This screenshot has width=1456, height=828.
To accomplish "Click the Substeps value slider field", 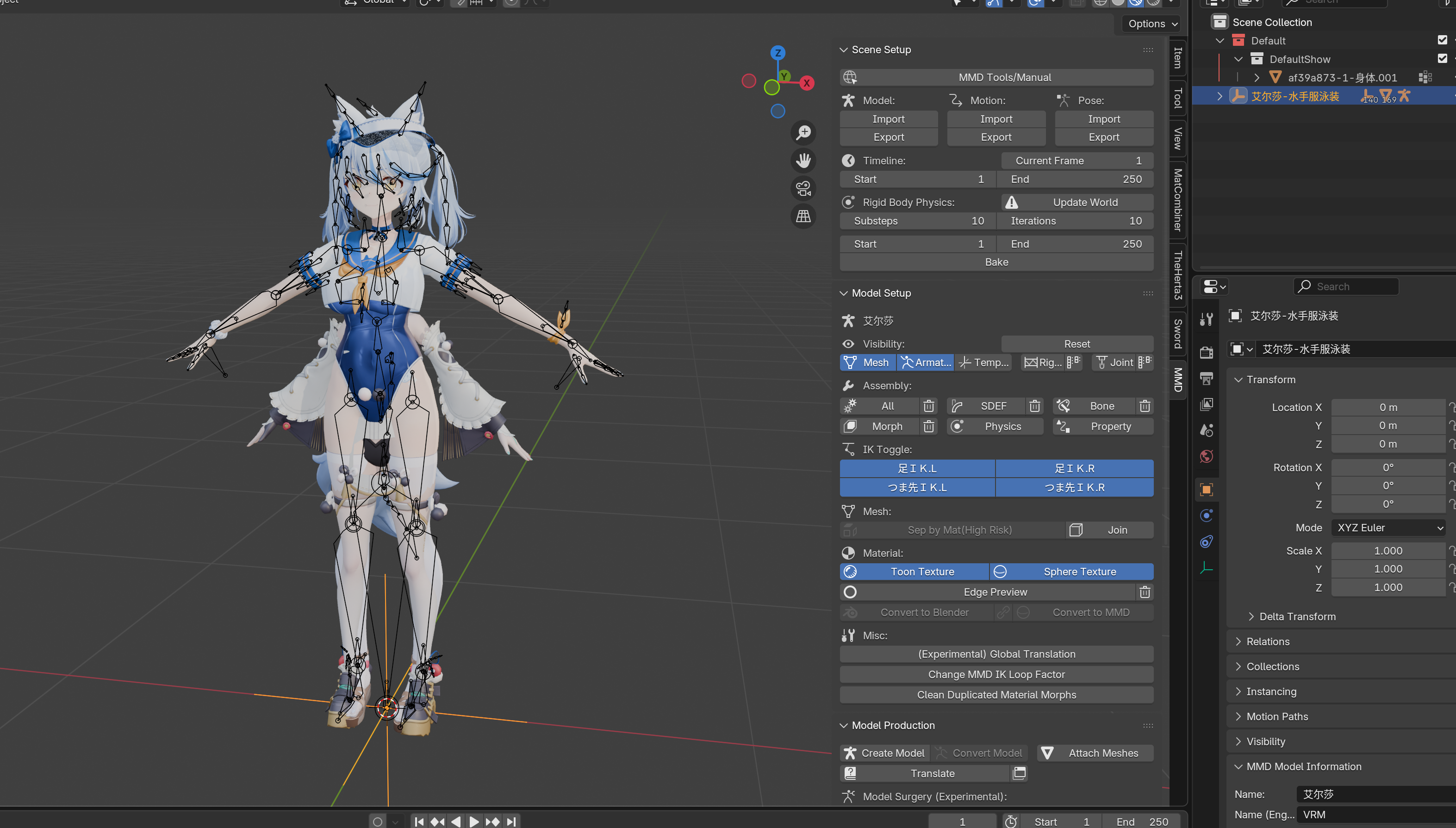I will pyautogui.click(x=918, y=221).
